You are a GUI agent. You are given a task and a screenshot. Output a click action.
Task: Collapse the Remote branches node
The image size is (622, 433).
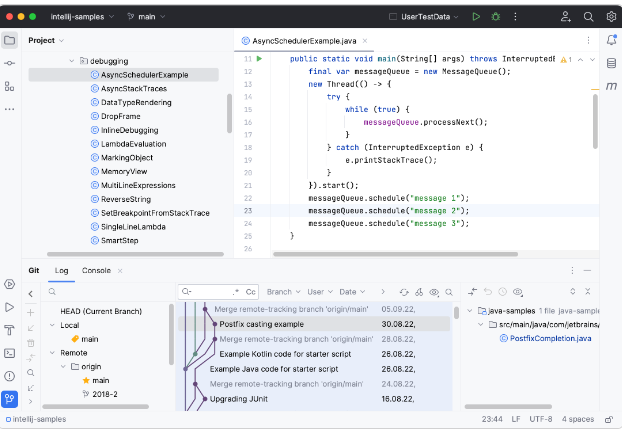click(52, 353)
